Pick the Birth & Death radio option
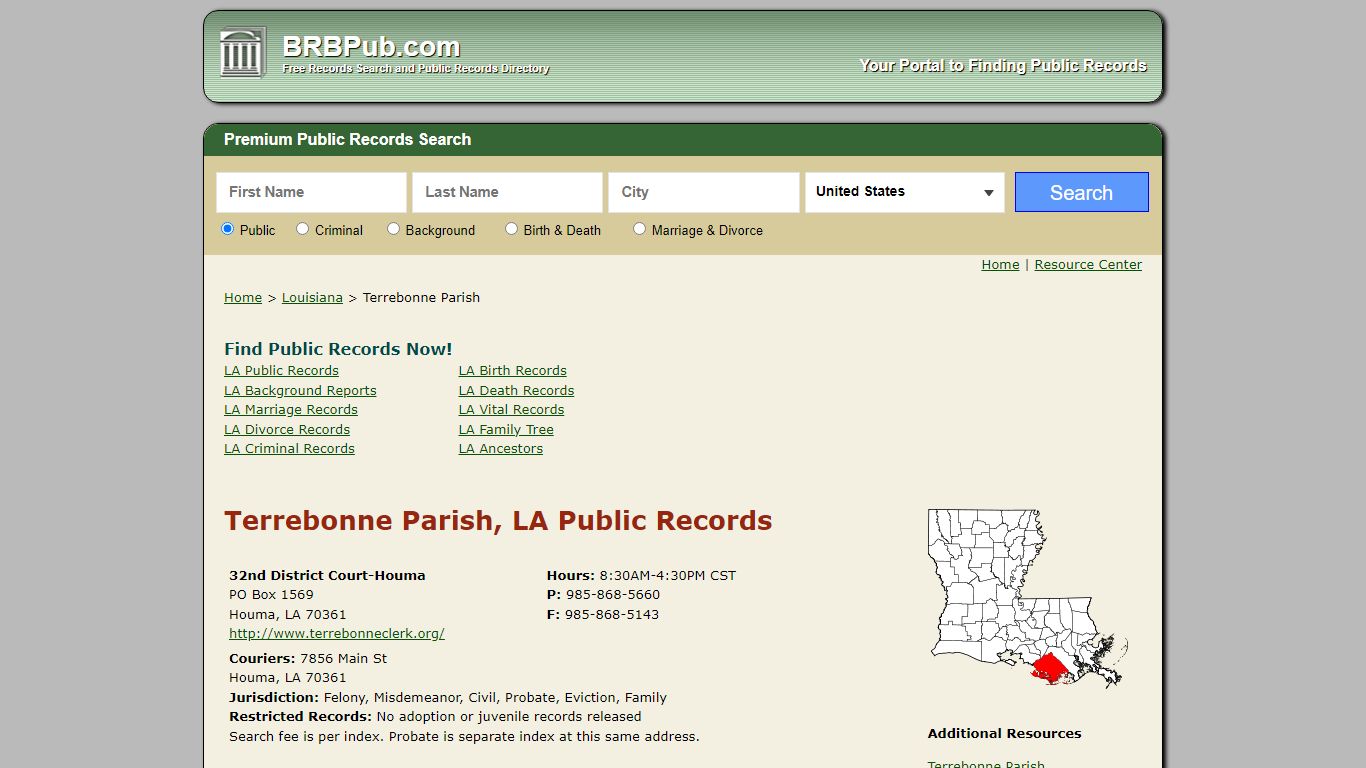1366x768 pixels. point(511,229)
